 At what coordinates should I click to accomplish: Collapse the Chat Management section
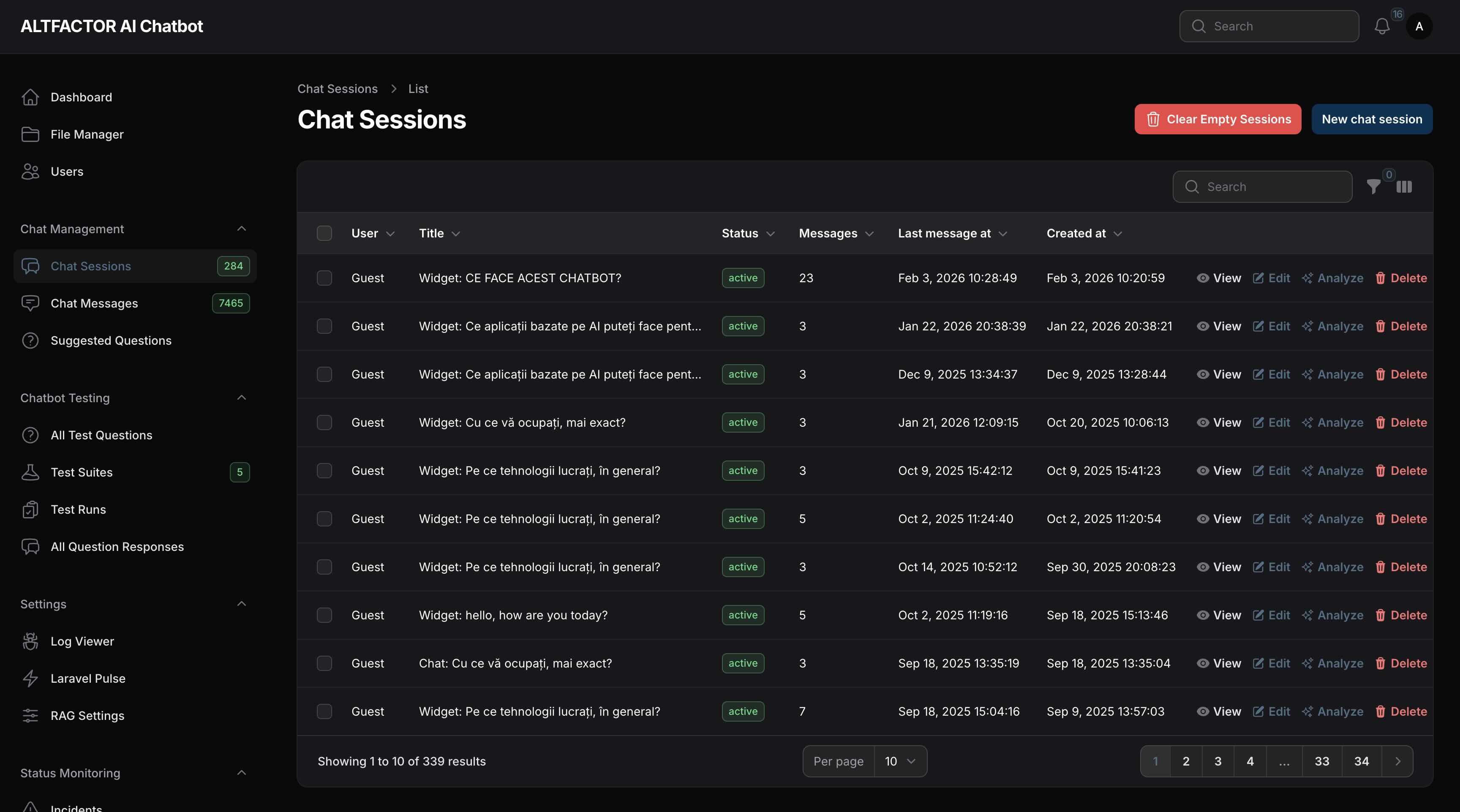[x=242, y=229]
